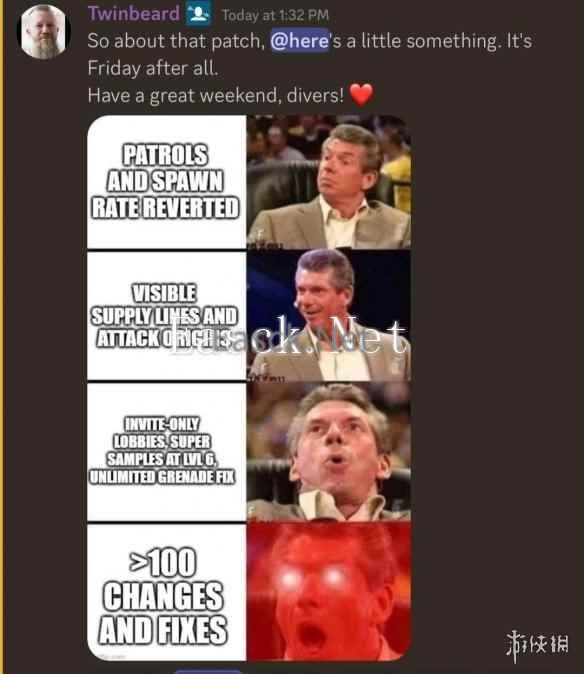This screenshot has width=584, height=674.
Task: Click the third photo of man leaning back
Action: [x=329, y=451]
